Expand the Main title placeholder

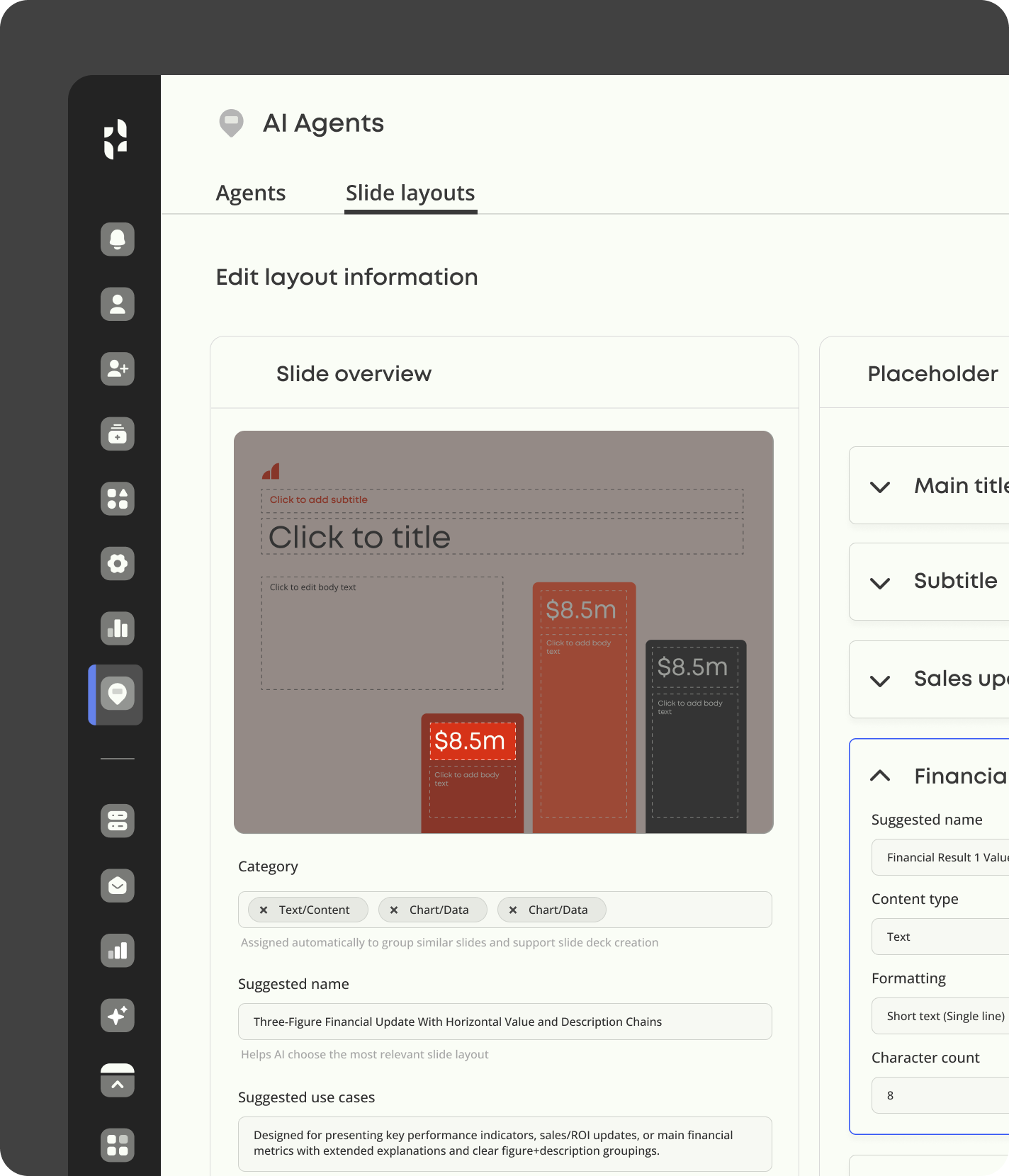coord(880,487)
